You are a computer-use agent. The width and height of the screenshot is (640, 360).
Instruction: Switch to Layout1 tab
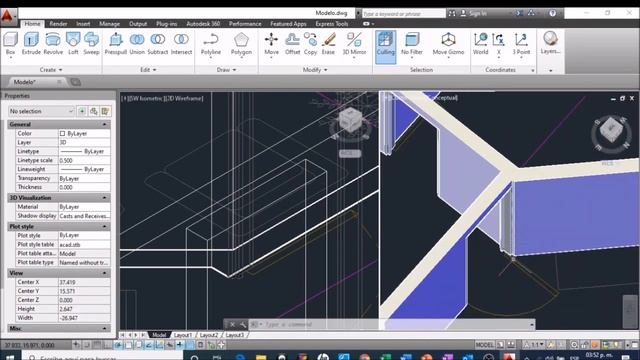click(x=182, y=335)
